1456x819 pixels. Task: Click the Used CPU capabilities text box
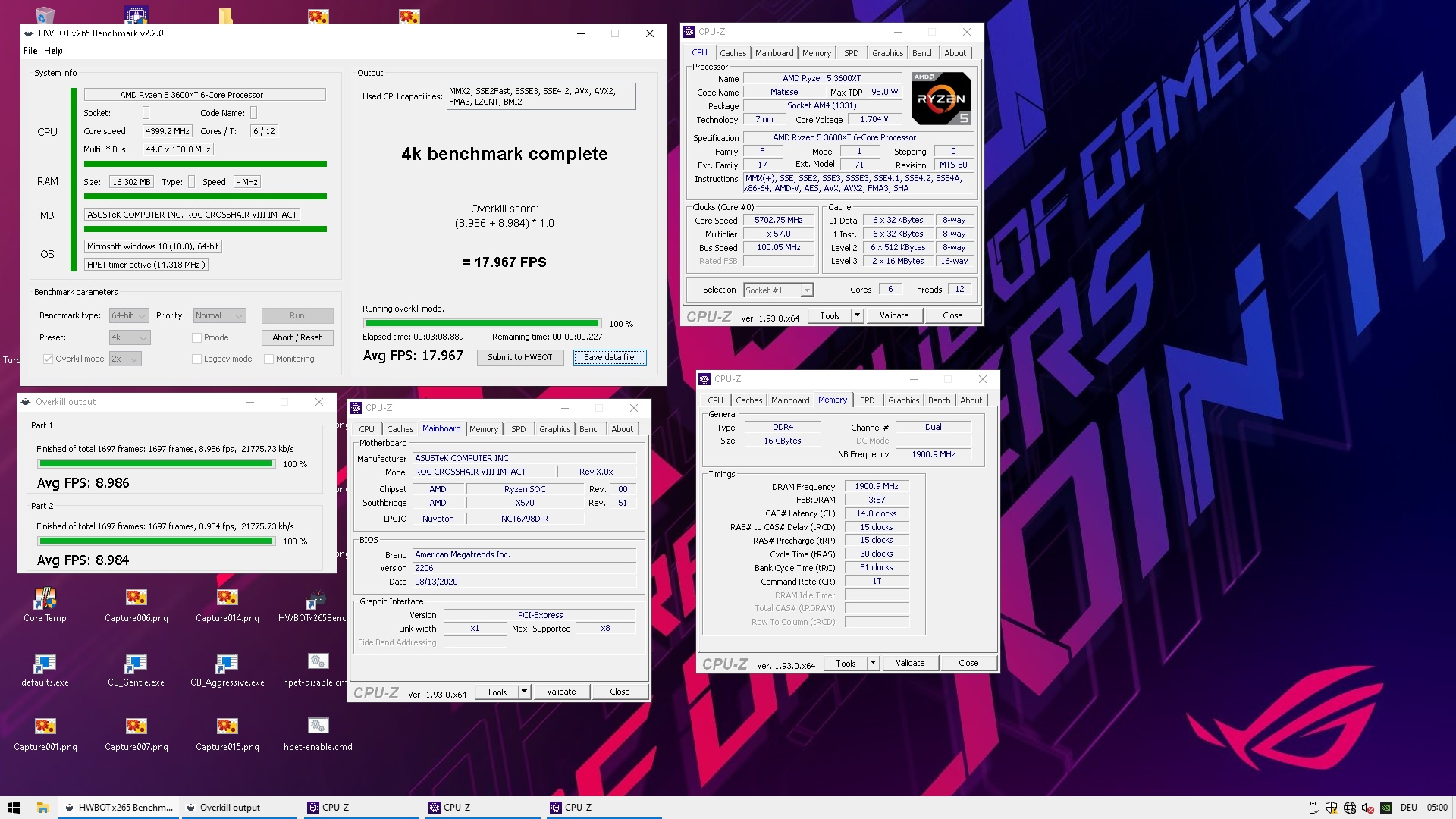tap(541, 96)
